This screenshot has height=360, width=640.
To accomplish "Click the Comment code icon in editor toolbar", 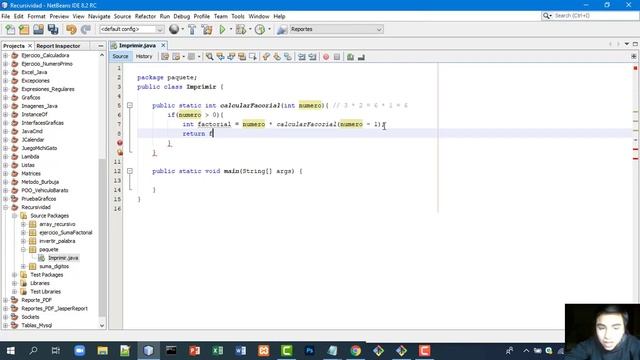I will 350,57.
